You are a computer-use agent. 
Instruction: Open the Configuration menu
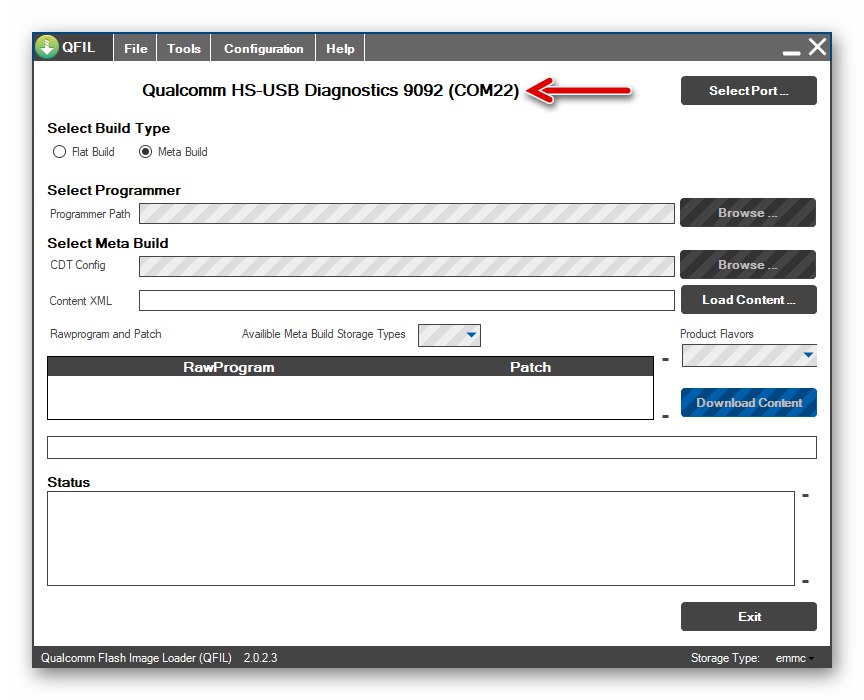coord(263,49)
